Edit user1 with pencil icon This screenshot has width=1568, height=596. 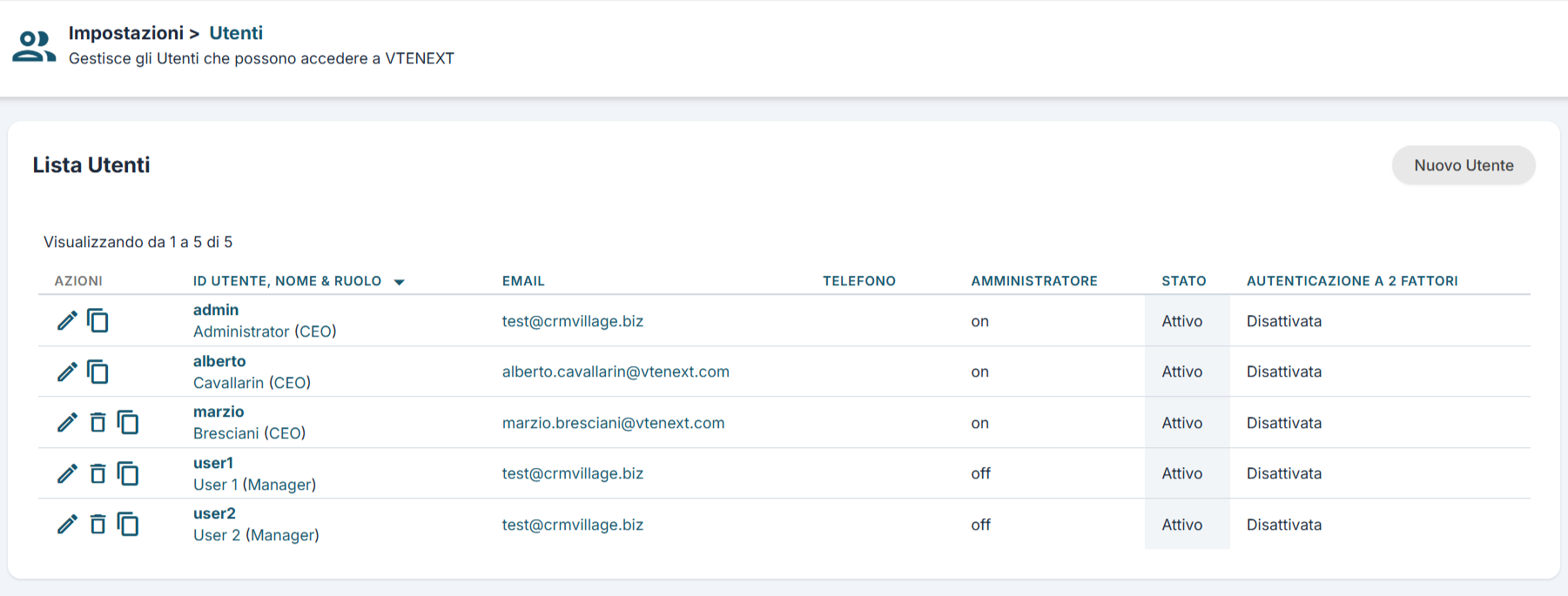(67, 473)
